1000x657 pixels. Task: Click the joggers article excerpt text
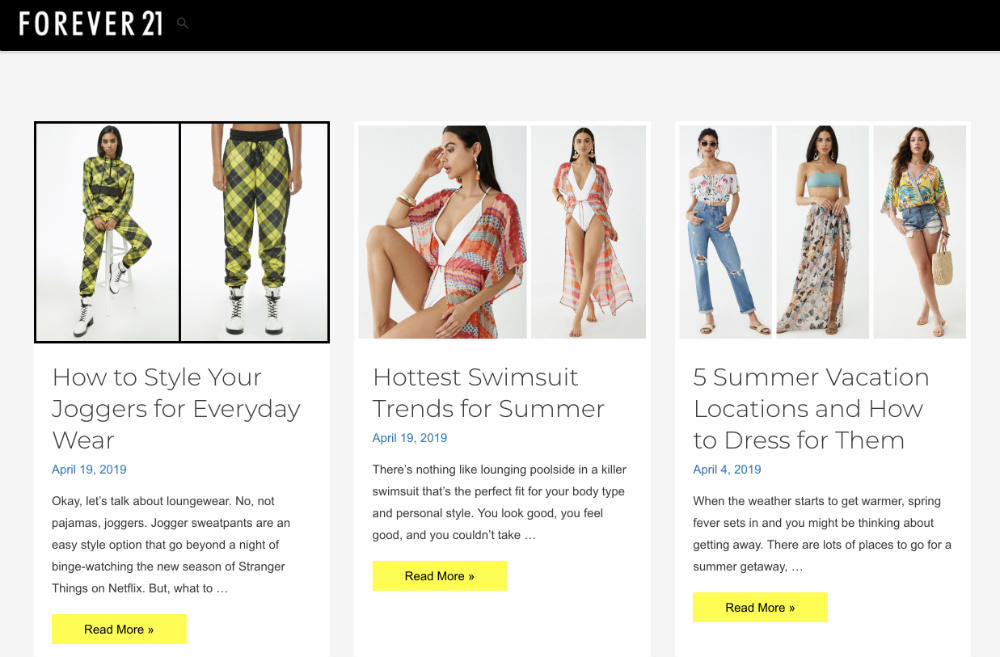pos(171,545)
